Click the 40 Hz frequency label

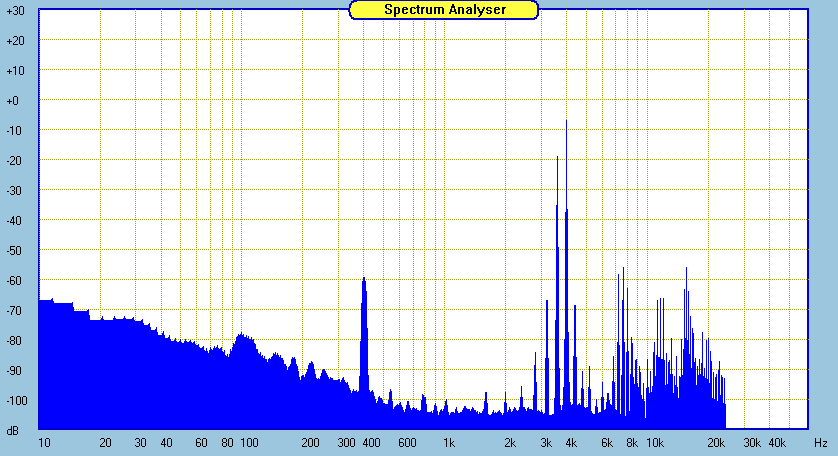(x=166, y=443)
